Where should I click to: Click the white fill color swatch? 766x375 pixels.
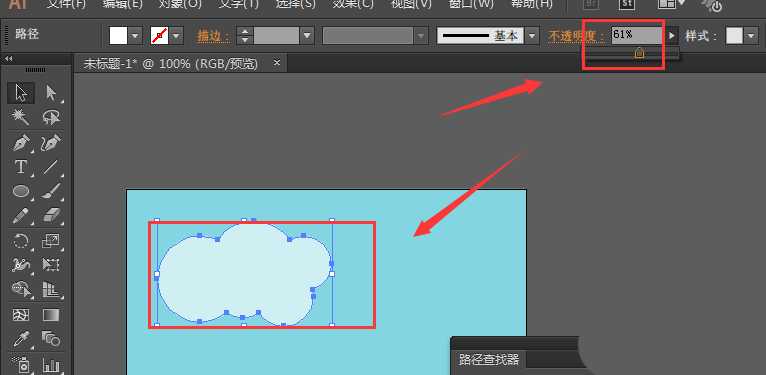tap(118, 35)
